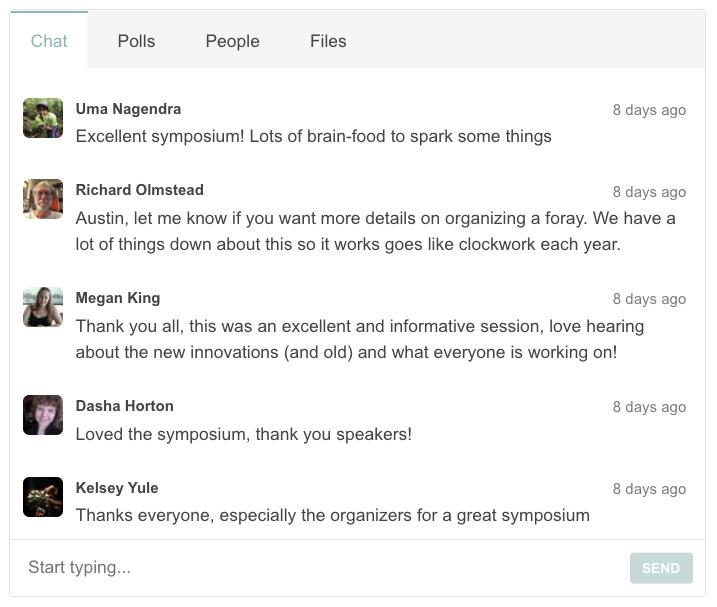The width and height of the screenshot is (717, 607).
Task: Open Megan King's profile avatar
Action: (43, 307)
